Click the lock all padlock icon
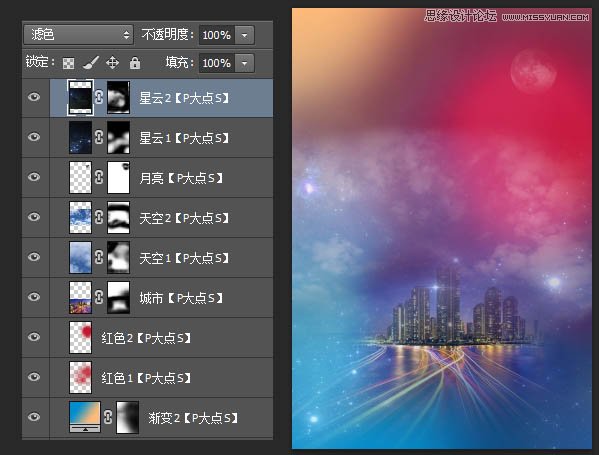 click(134, 62)
